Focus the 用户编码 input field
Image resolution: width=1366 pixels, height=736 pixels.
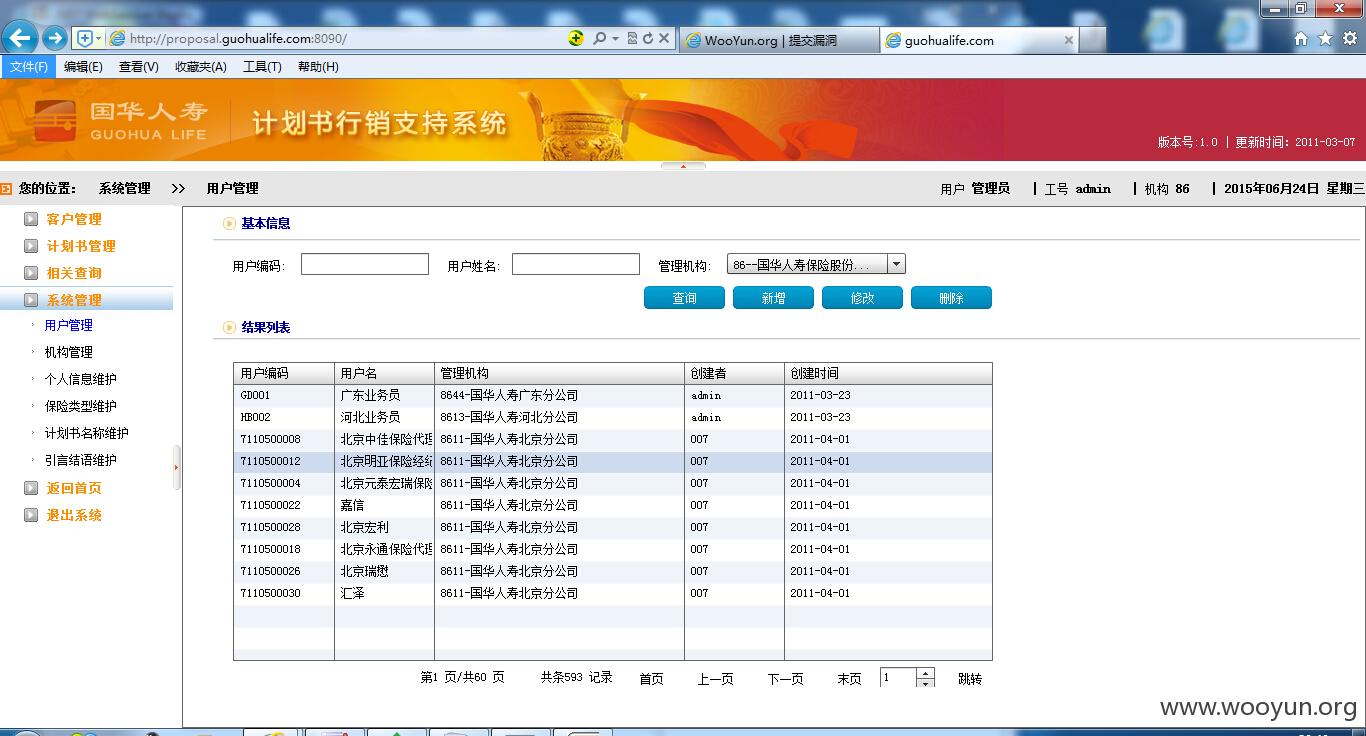(365, 264)
